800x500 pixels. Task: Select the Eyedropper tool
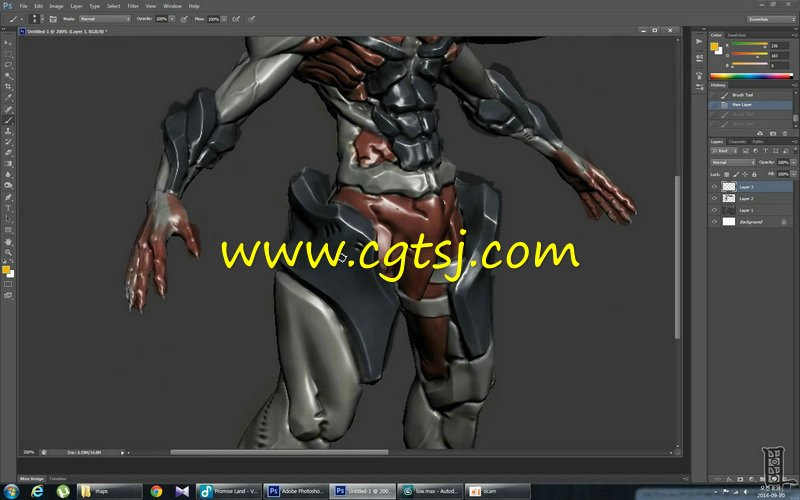8,97
